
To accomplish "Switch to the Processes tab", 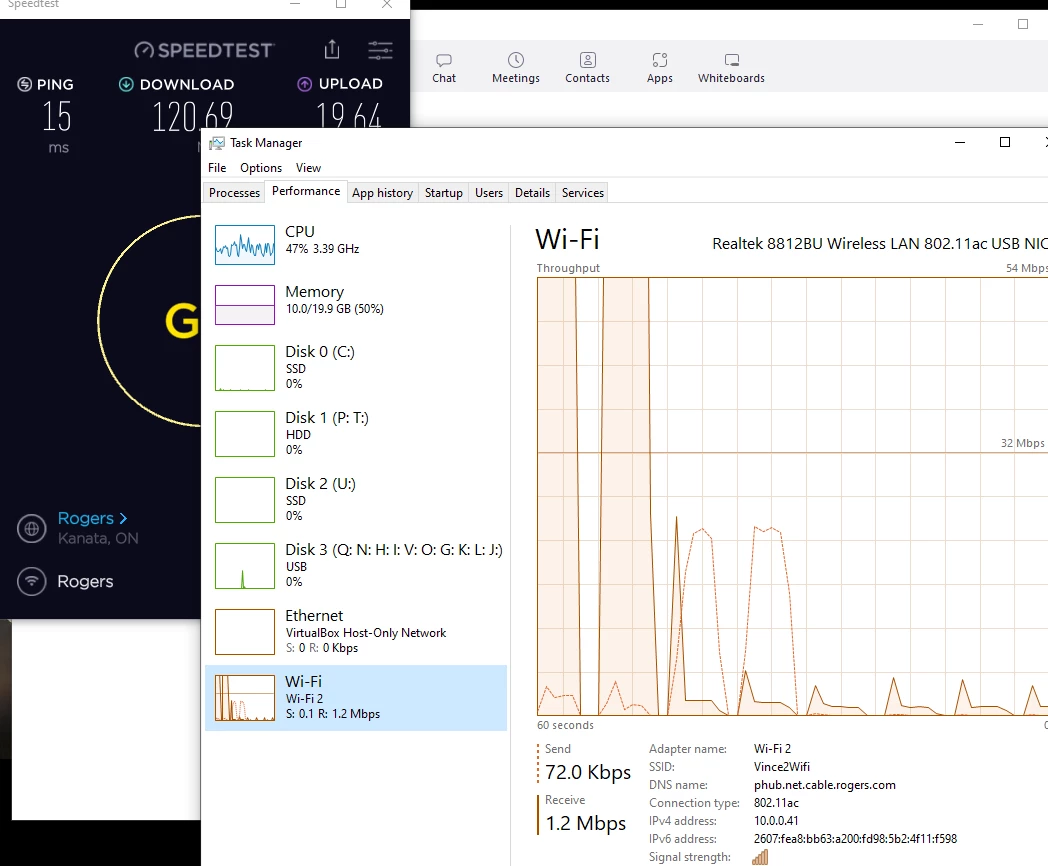I will pos(234,192).
